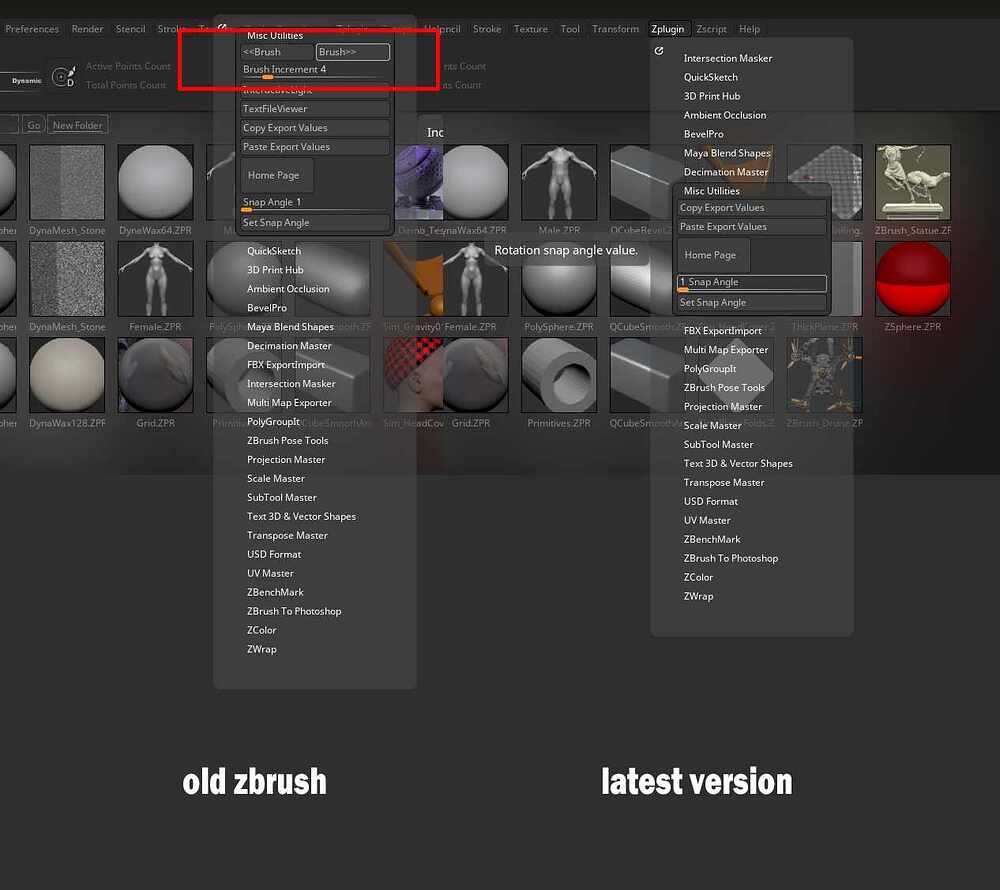Click the refresh icon atop right Zplugin panel
Screen dimensions: 1000x890
pyautogui.click(x=659, y=50)
